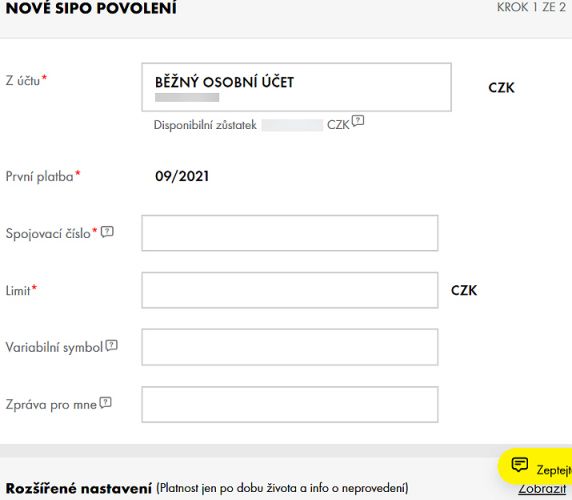The image size is (572, 500).
Task: Click the Disponibilní zůstatek text
Action: pos(205,125)
